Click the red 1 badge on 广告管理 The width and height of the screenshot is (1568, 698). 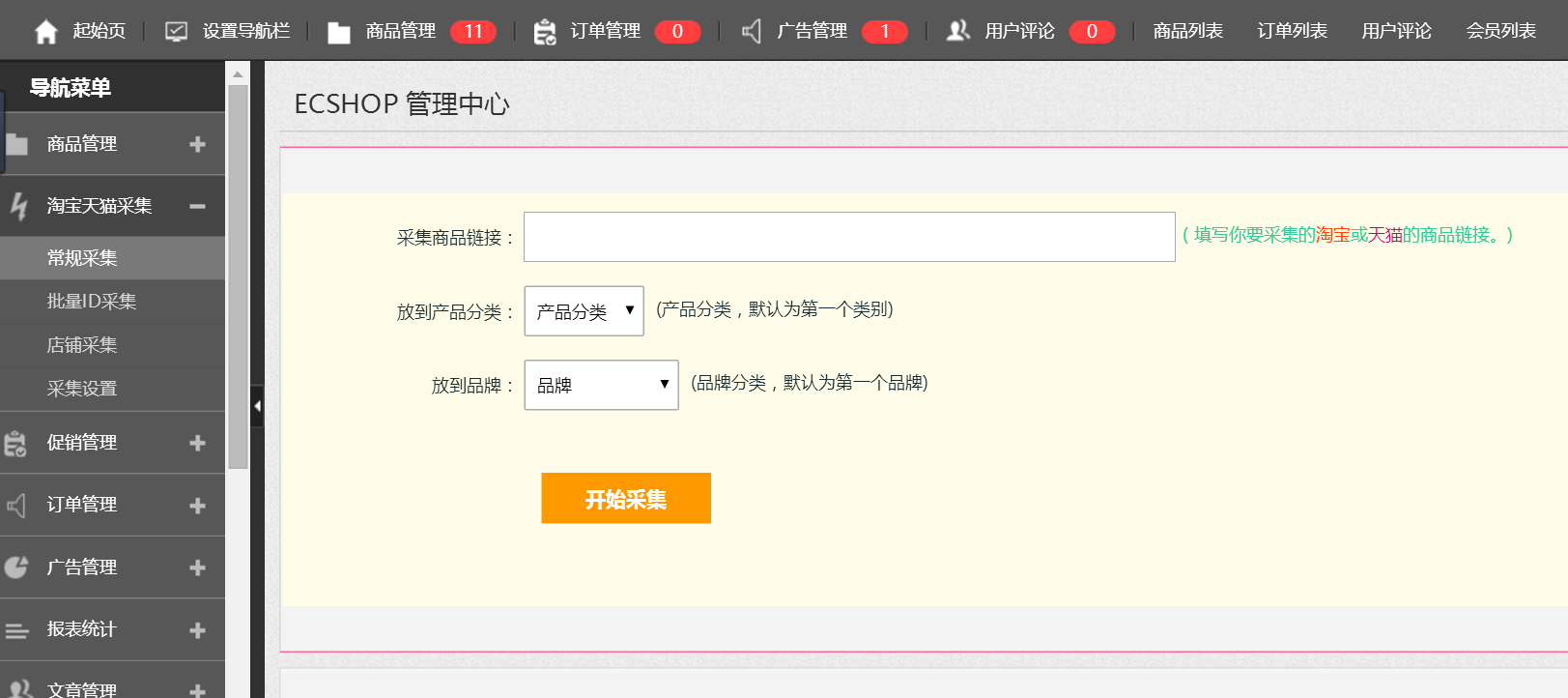885,32
